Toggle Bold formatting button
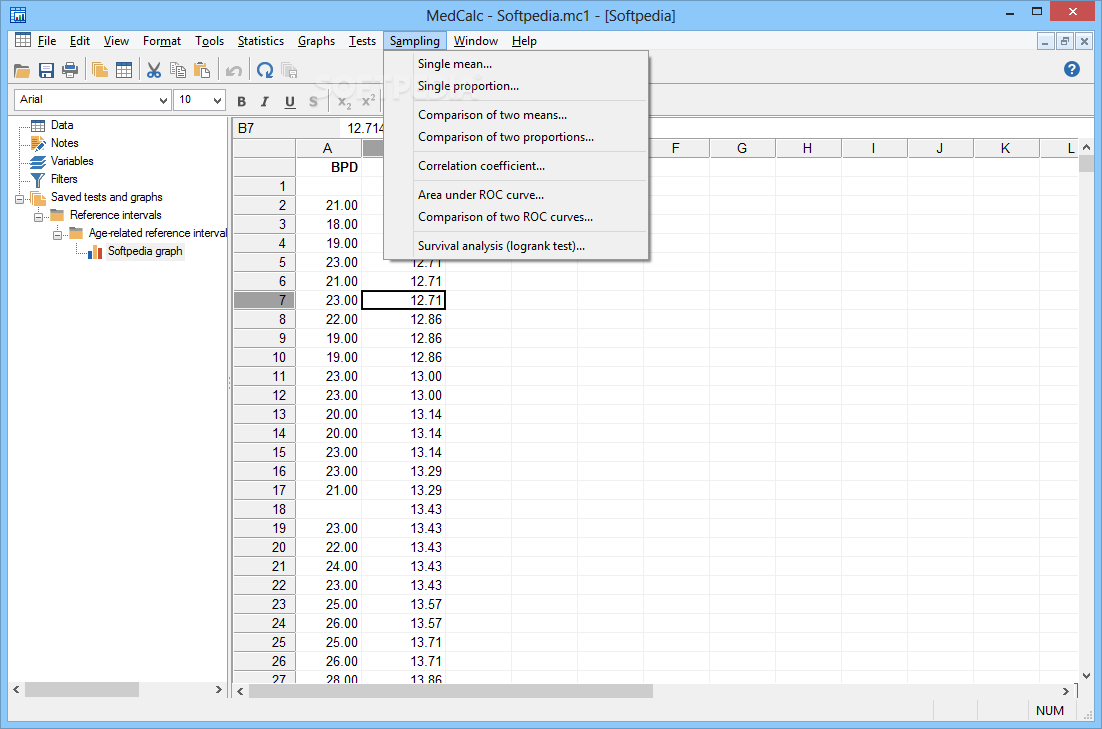Viewport: 1102px width, 729px height. click(x=242, y=101)
